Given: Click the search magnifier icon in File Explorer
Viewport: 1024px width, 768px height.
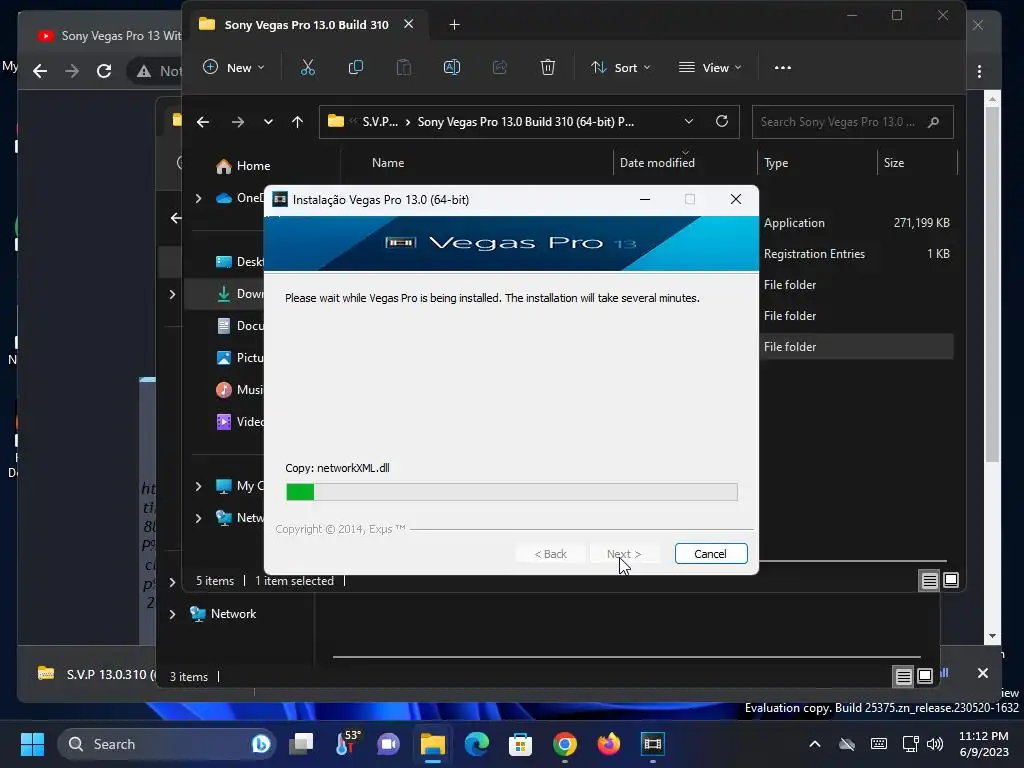Looking at the screenshot, I should point(934,122).
